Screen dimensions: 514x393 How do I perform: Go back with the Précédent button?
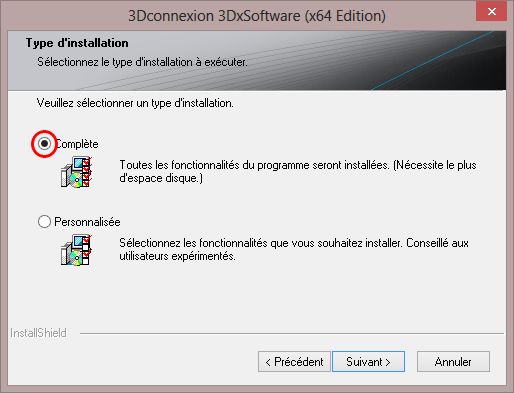[294, 362]
